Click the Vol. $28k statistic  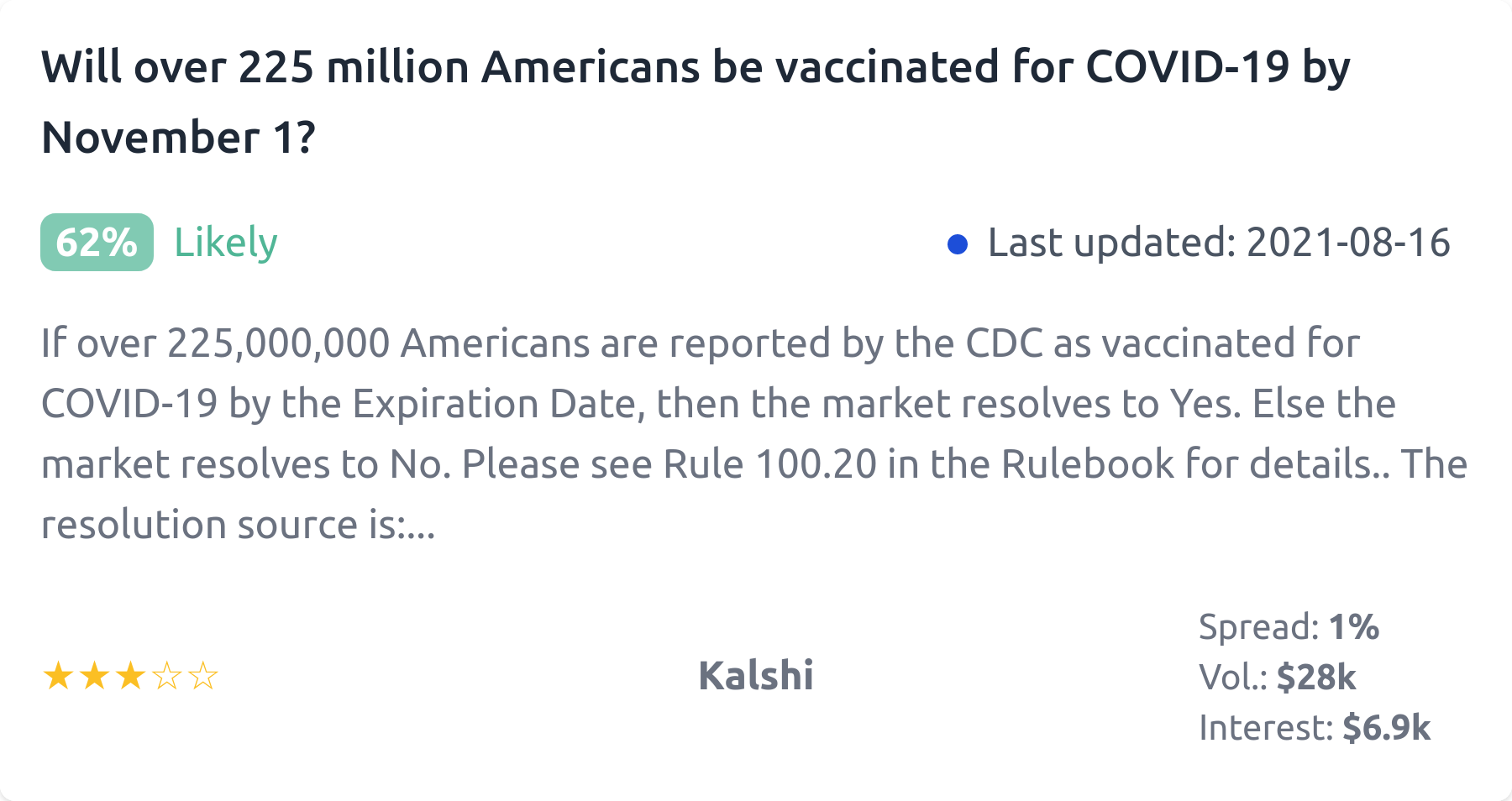(1277, 677)
